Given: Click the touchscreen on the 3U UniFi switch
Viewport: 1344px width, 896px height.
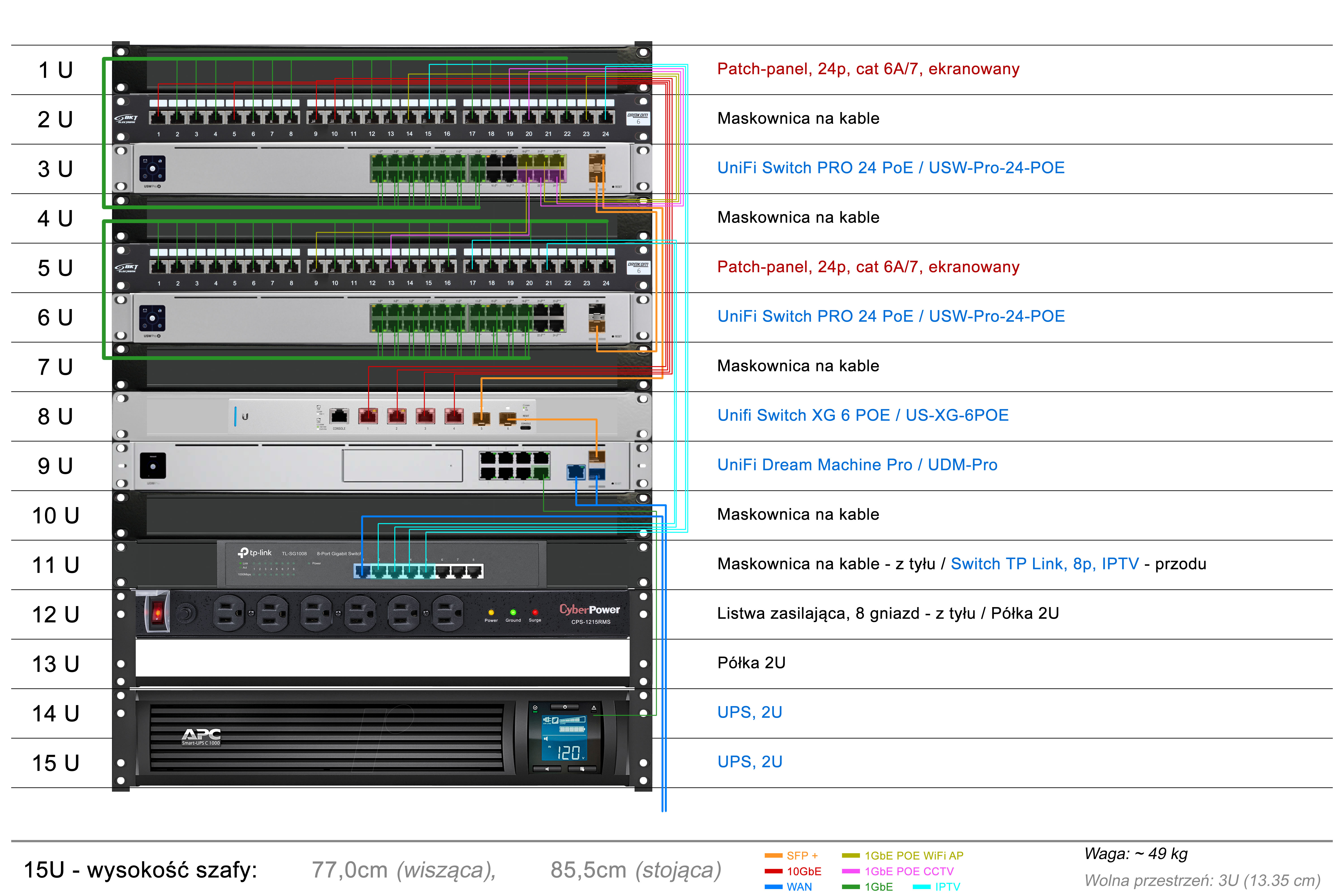Looking at the screenshot, I should pyautogui.click(x=153, y=169).
